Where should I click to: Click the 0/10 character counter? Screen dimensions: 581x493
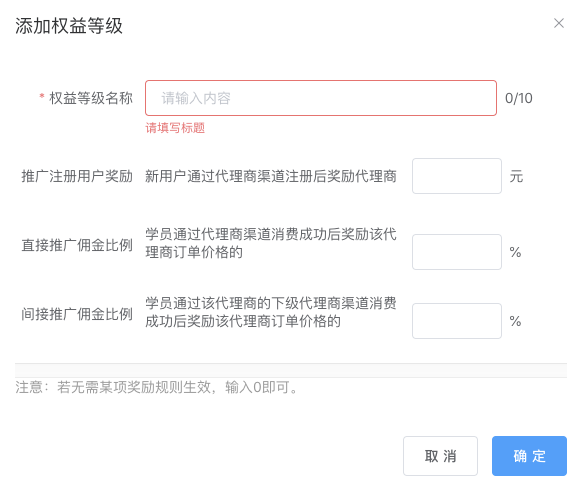(x=519, y=98)
